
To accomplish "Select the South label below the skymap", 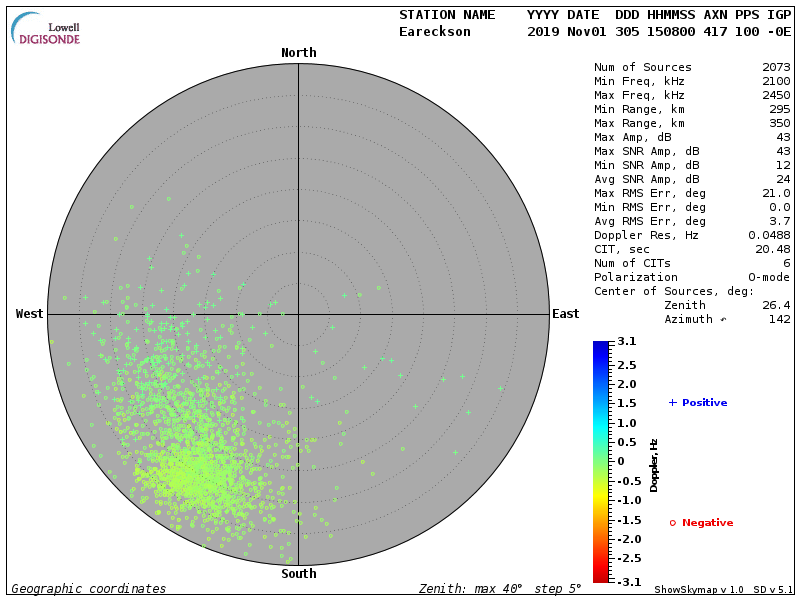I will click(298, 574).
